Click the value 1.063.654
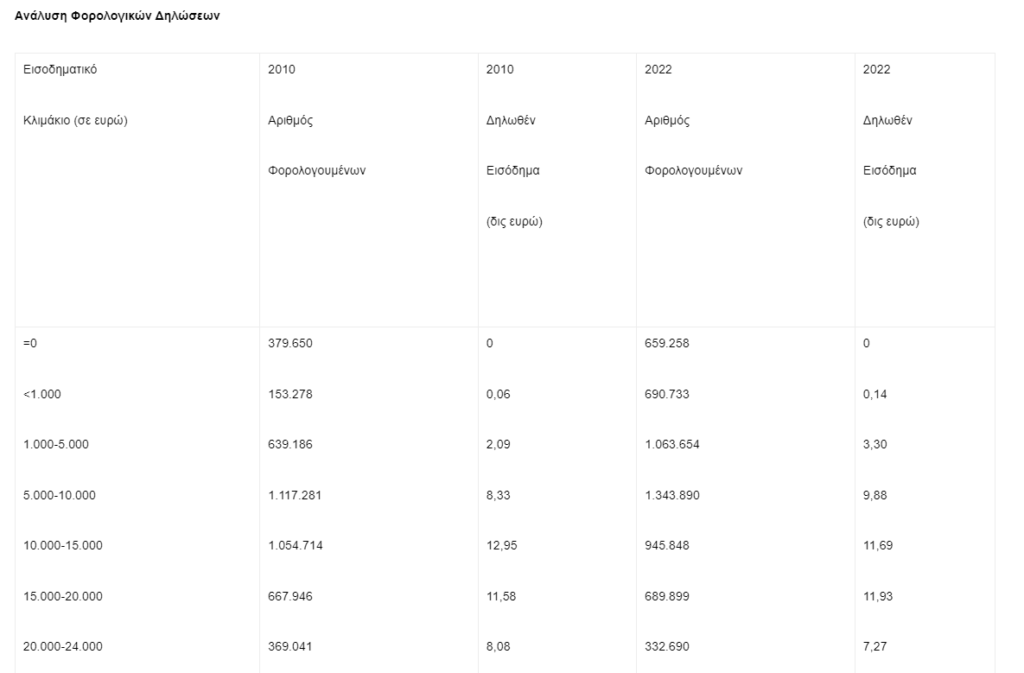The height and width of the screenshot is (673, 1024). click(672, 445)
